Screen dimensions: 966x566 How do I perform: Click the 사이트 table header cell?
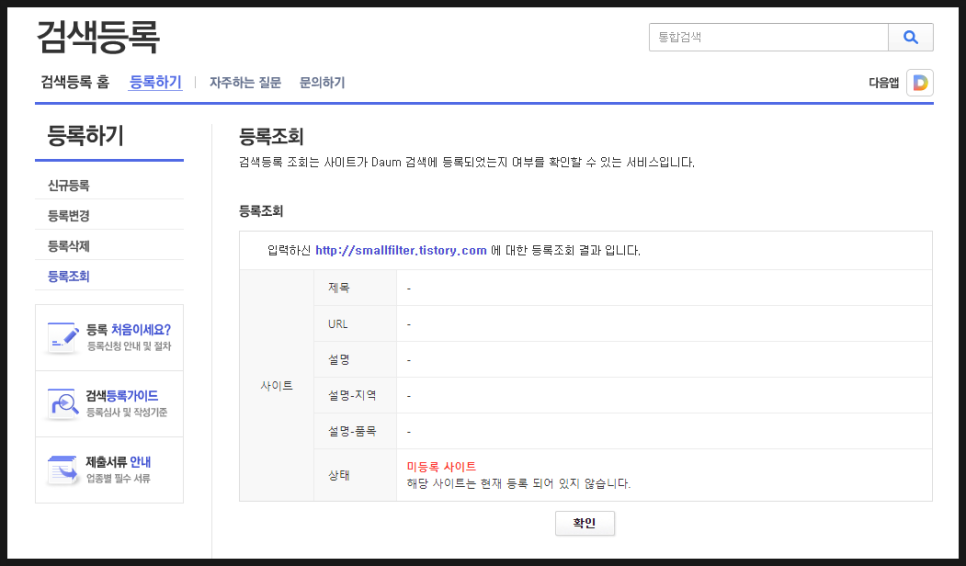click(277, 386)
